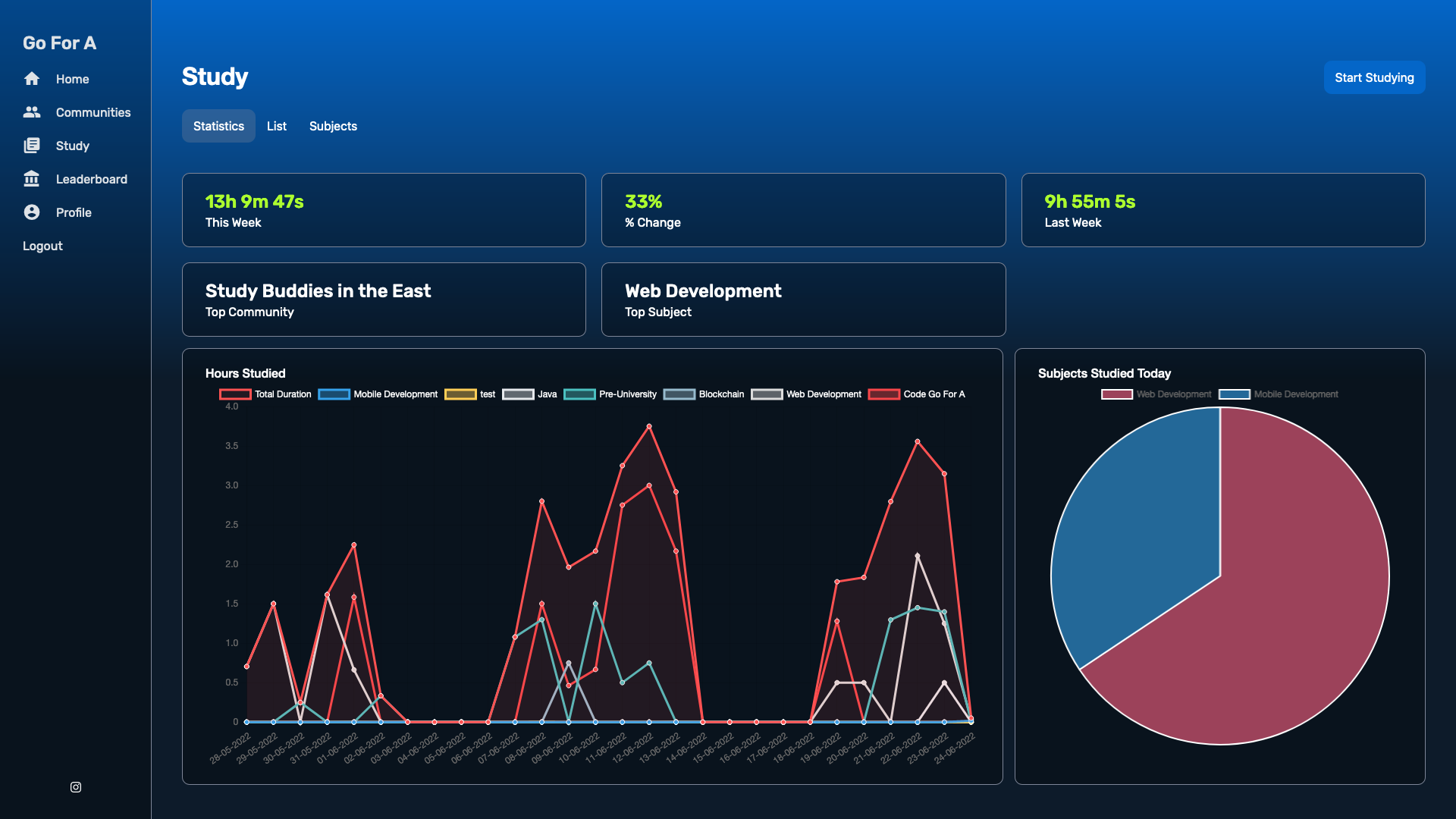1456x819 pixels.
Task: Click the Subjects Studied Today title
Action: pos(1104,373)
